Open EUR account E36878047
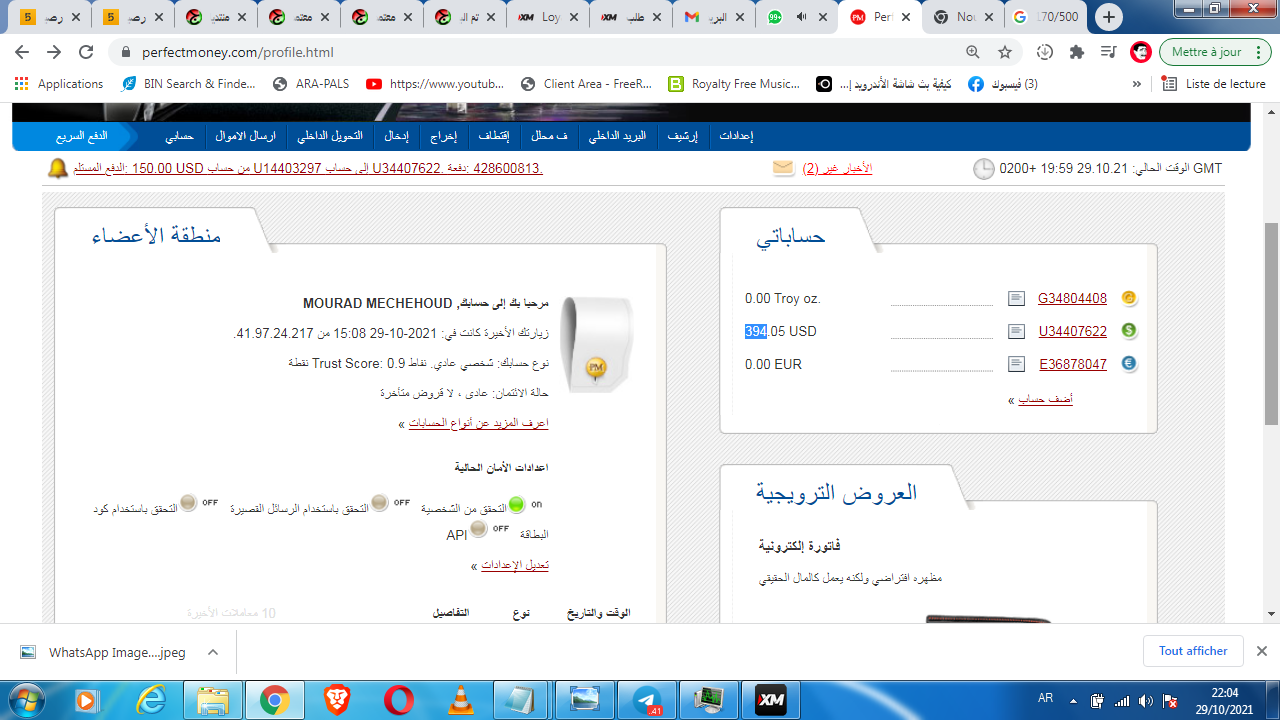Image resolution: width=1280 pixels, height=720 pixels. click(x=1072, y=364)
